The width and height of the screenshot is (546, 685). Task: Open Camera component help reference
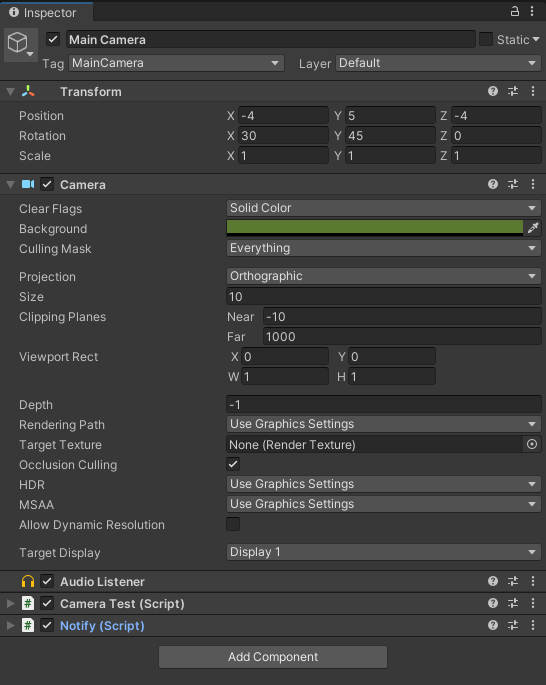coord(493,184)
